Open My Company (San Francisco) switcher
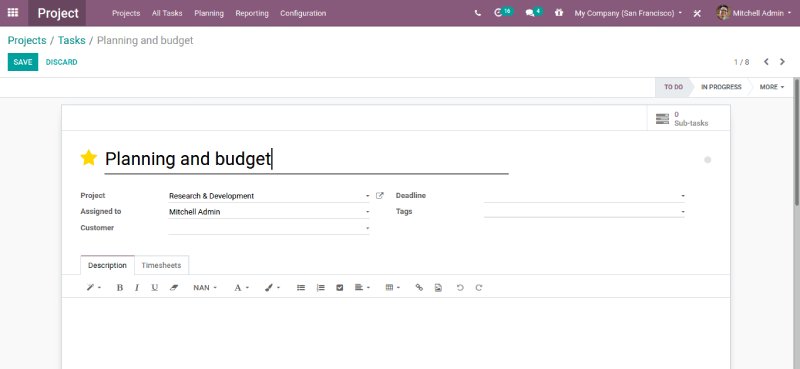Viewport: 800px width, 369px height. click(x=628, y=13)
